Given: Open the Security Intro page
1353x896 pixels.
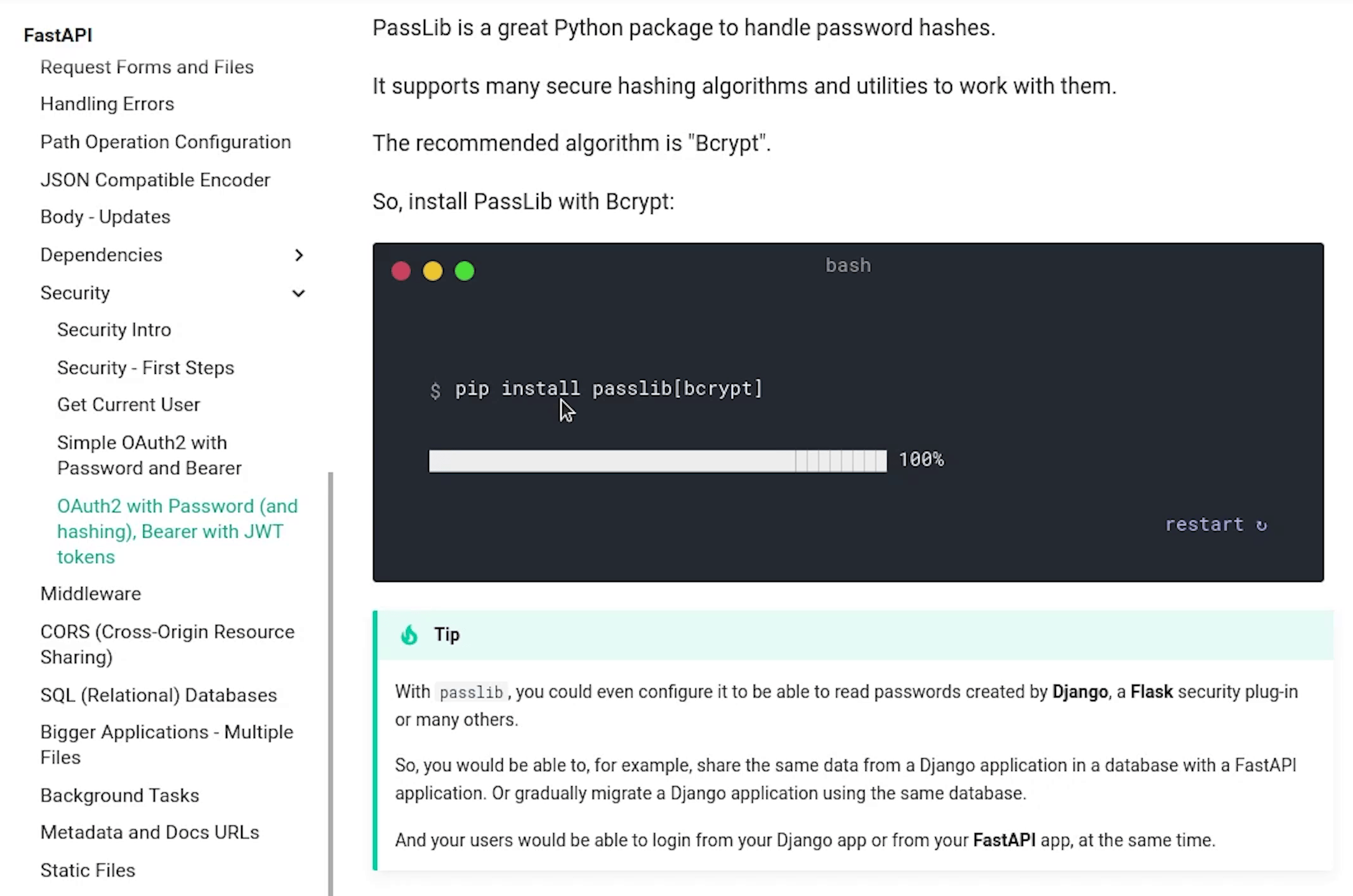Looking at the screenshot, I should 114,330.
